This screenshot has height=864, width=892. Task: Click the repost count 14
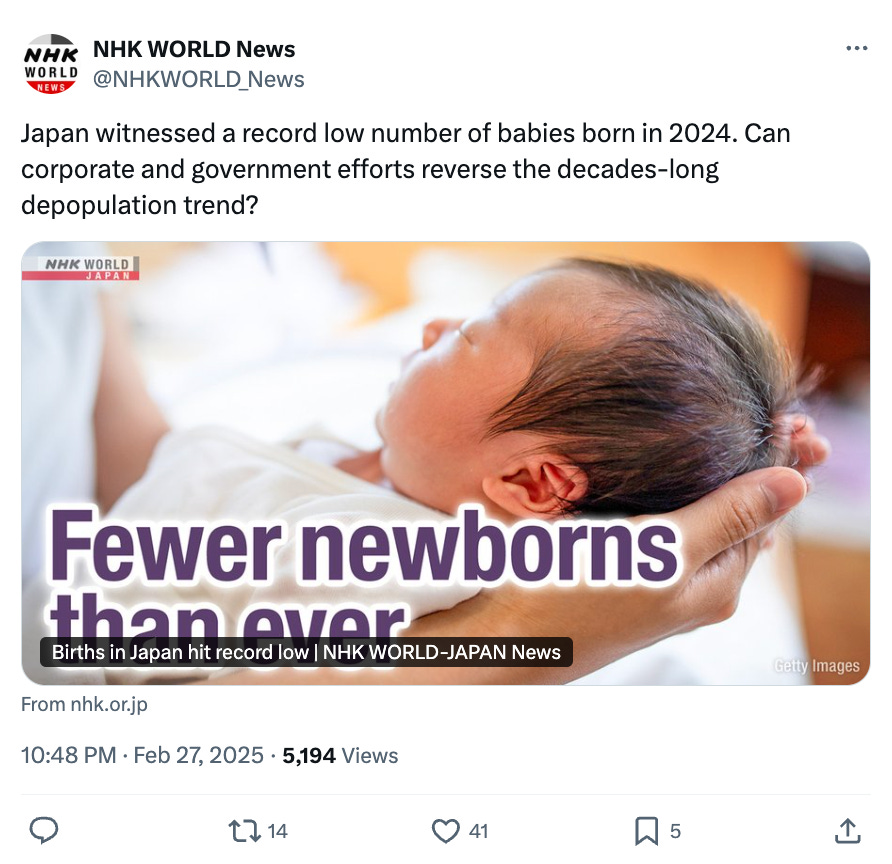(x=278, y=832)
